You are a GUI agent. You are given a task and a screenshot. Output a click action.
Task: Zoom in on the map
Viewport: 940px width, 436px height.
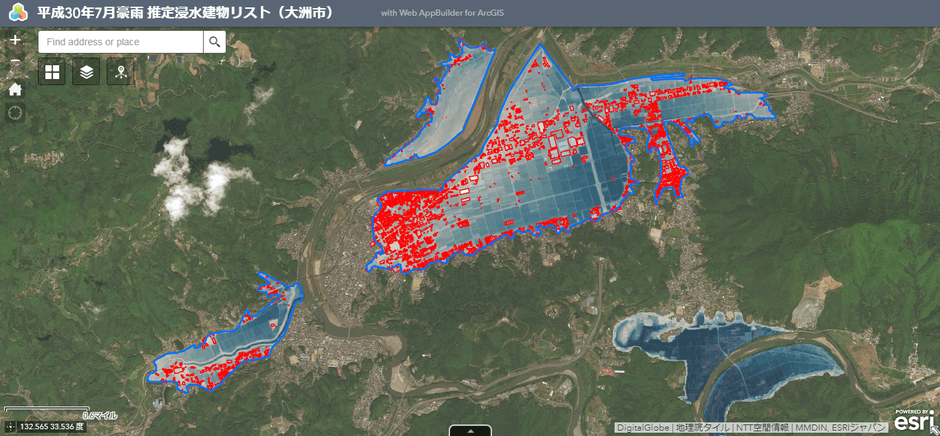14,41
